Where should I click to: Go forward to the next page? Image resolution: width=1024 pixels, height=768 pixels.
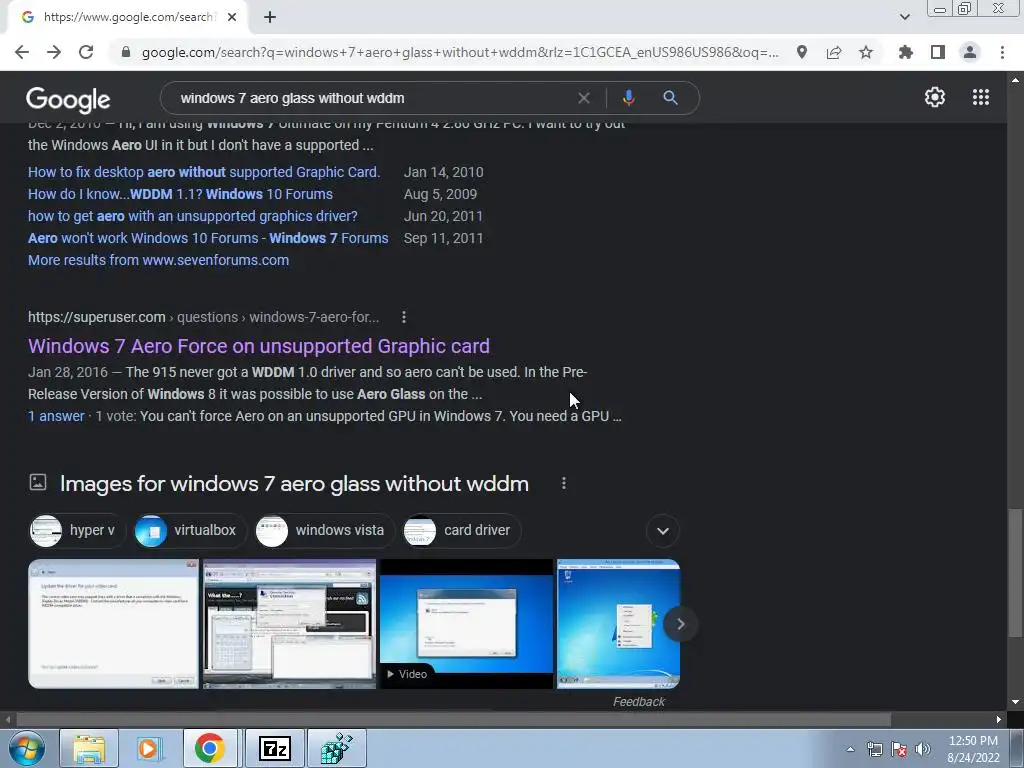click(54, 52)
